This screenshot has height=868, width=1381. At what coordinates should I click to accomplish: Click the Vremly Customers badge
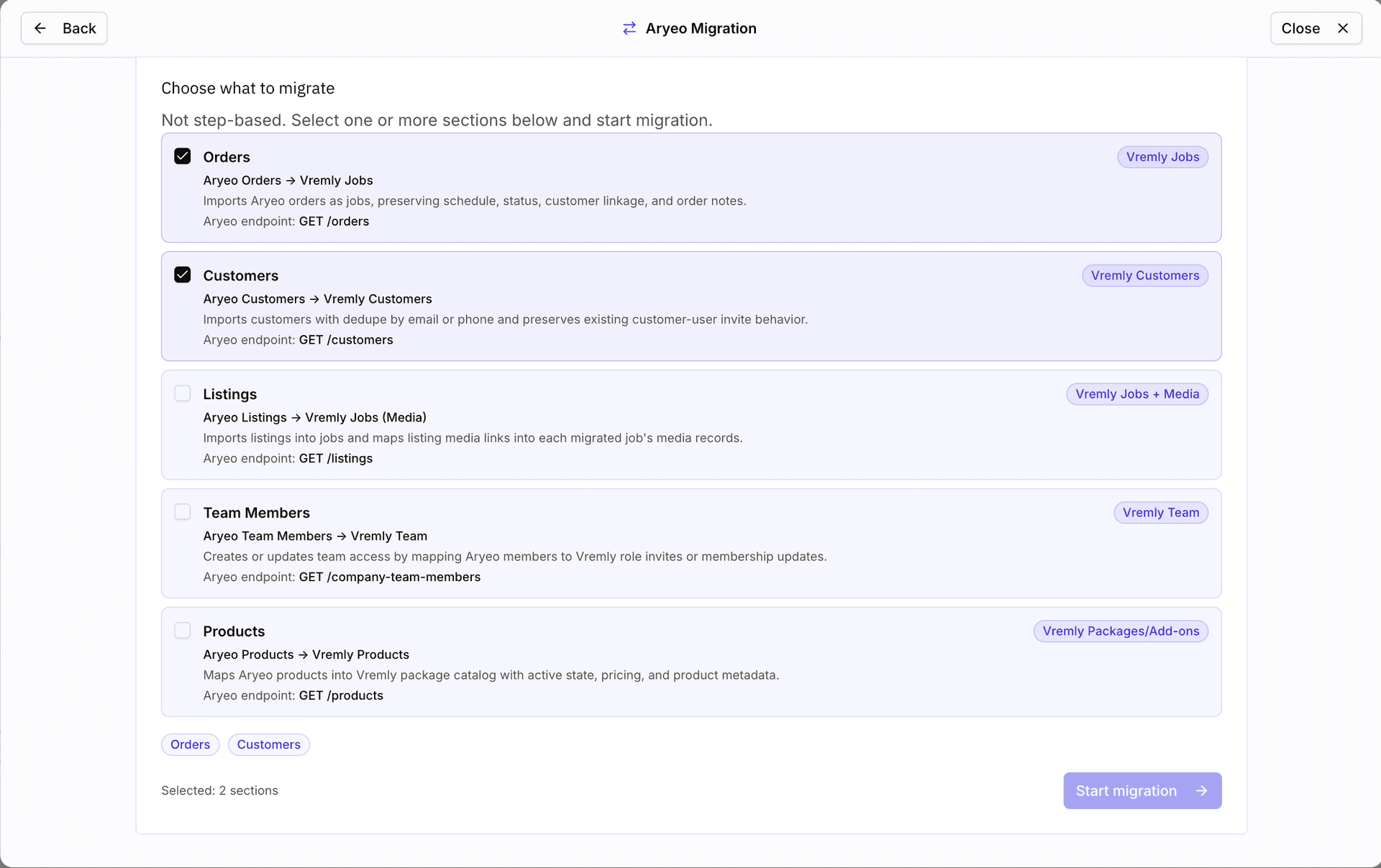[x=1144, y=275]
